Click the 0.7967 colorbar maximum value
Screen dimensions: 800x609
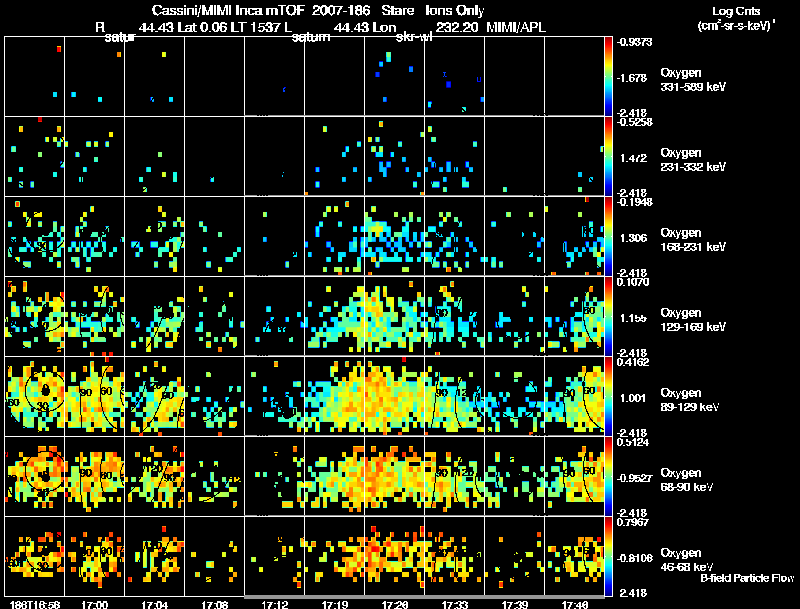[x=634, y=522]
